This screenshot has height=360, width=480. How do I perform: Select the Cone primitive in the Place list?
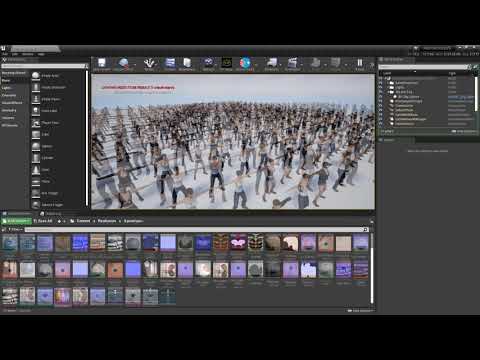pyautogui.click(x=58, y=170)
